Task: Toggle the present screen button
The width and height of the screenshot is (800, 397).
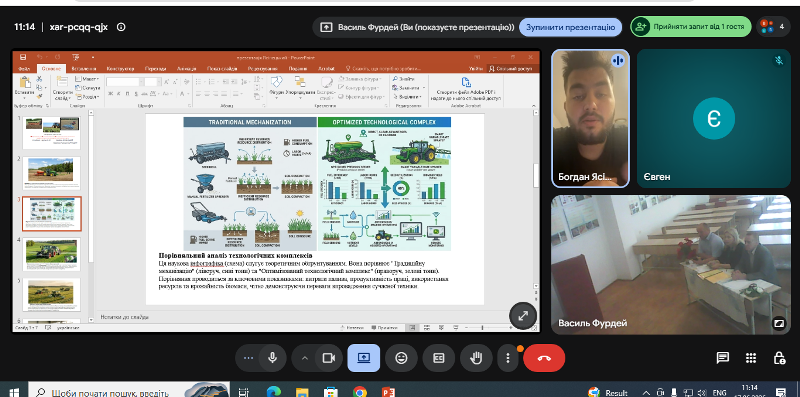Action: tap(364, 358)
